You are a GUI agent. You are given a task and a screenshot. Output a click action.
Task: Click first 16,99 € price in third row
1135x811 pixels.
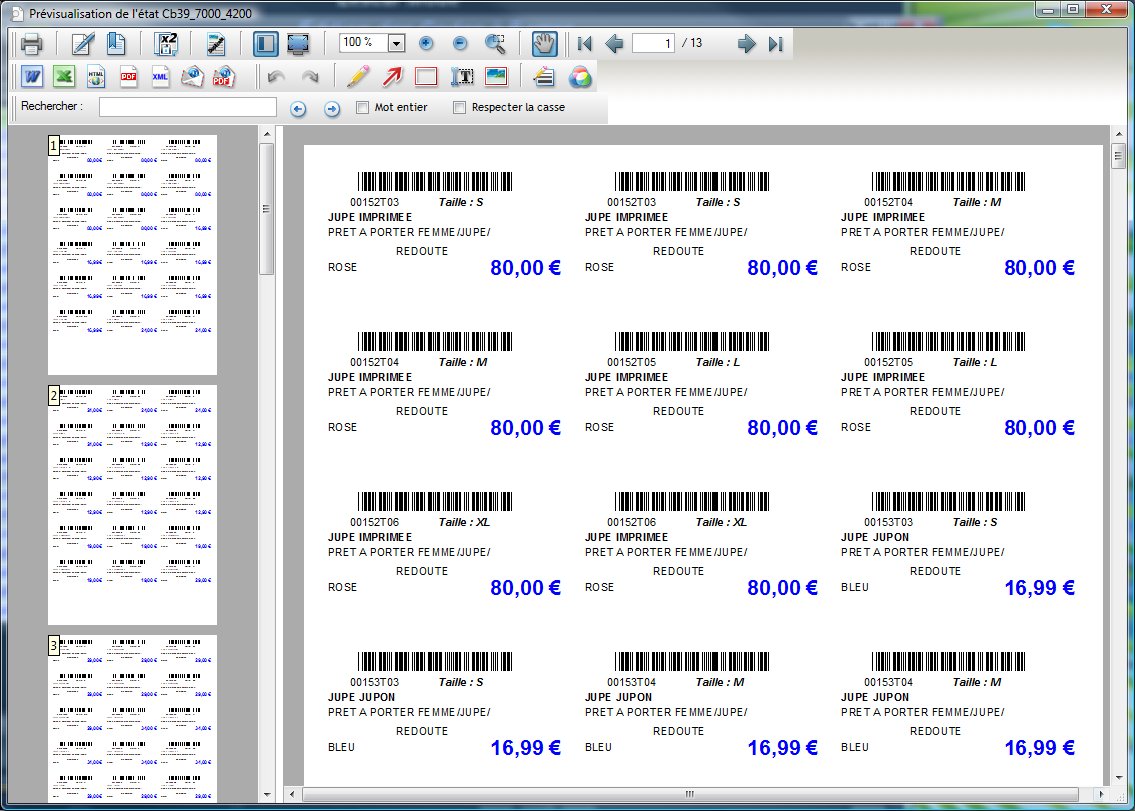click(1039, 587)
